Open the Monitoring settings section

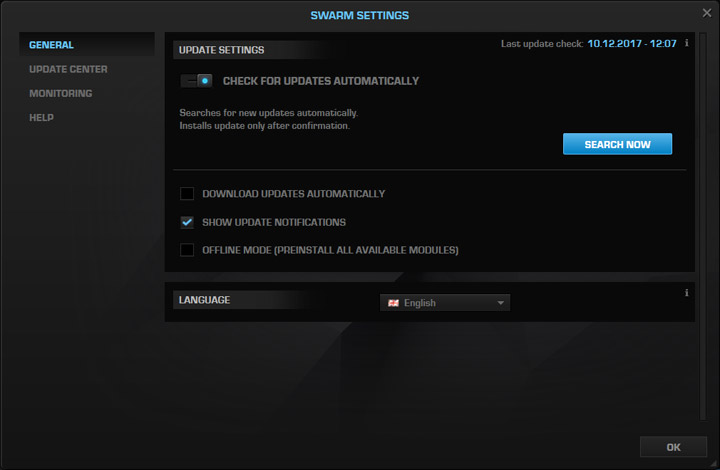(61, 94)
